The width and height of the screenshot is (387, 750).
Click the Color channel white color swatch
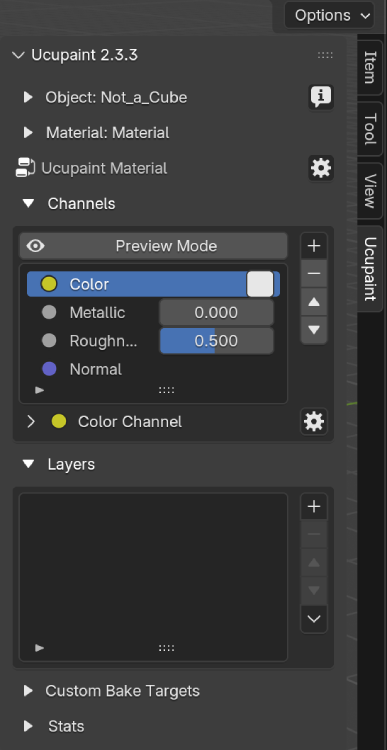point(260,284)
